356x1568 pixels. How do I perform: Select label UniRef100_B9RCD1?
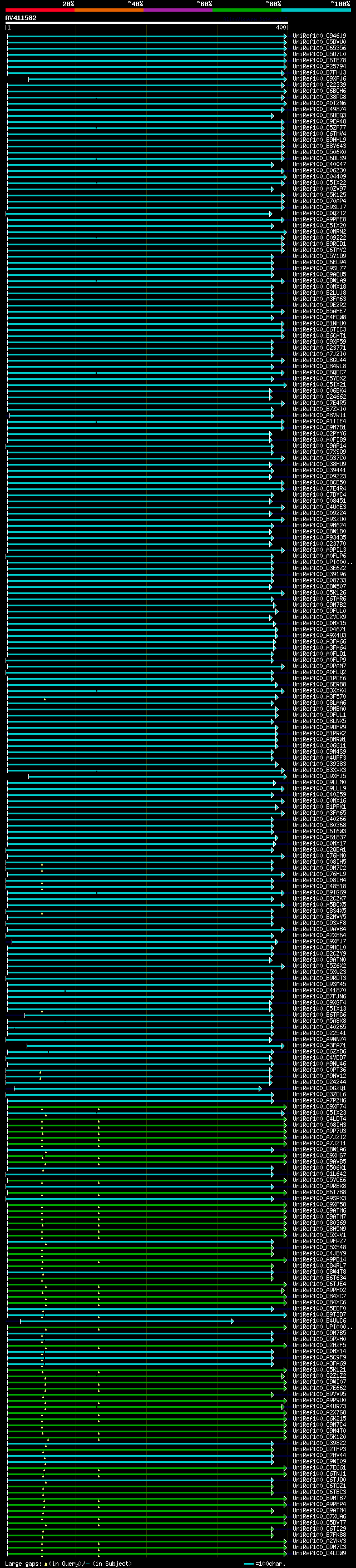click(319, 244)
